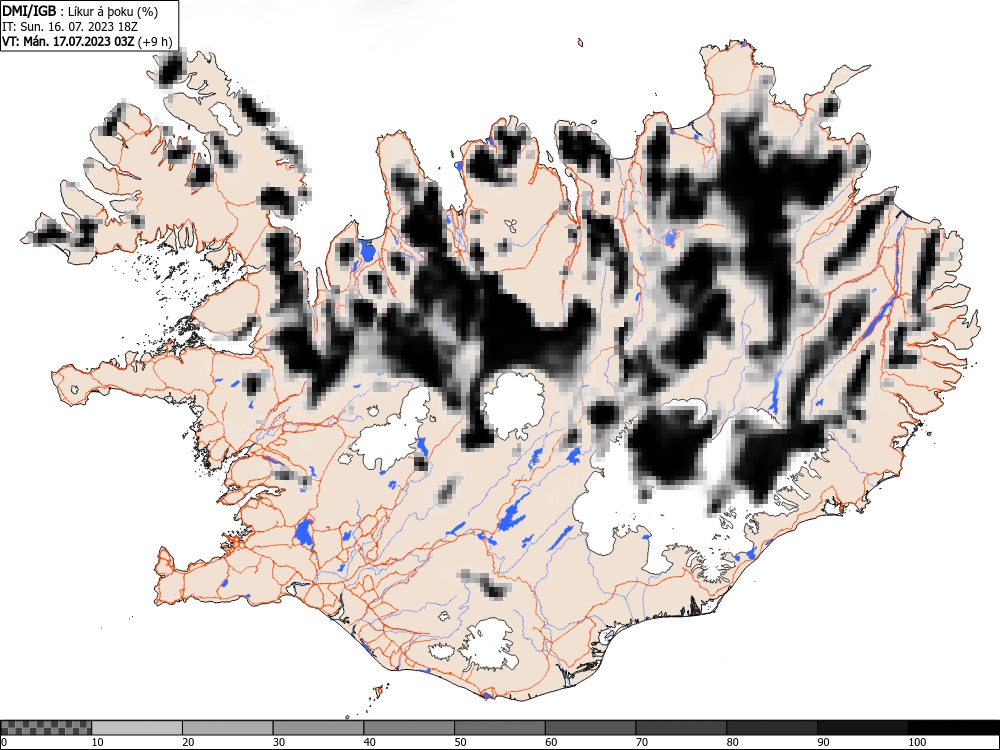1000x750 pixels.
Task: Click the '30' legend scale label
Action: click(279, 742)
